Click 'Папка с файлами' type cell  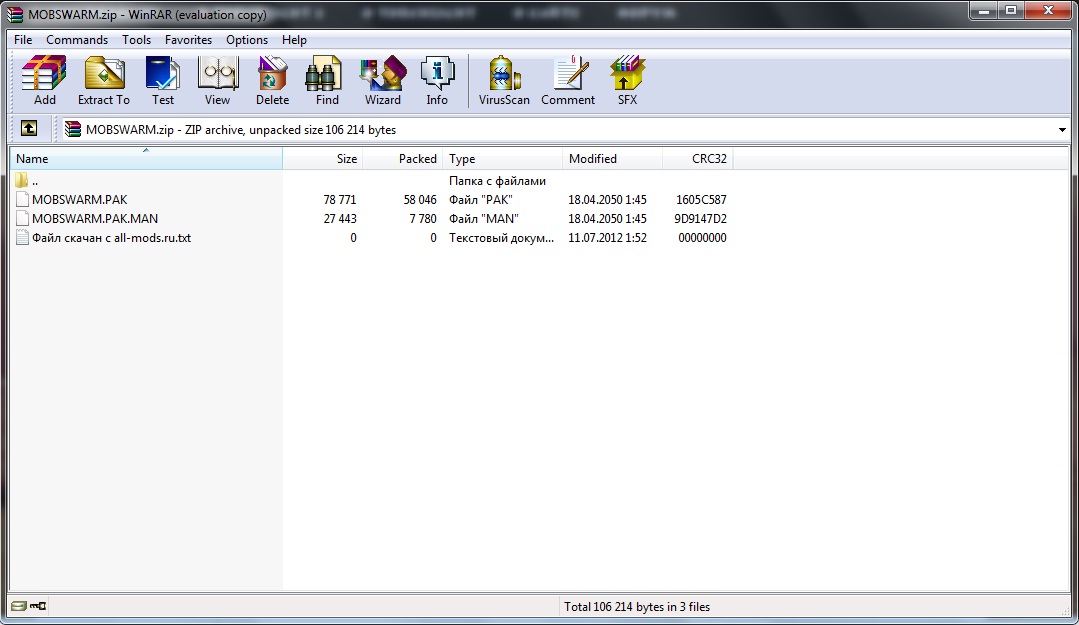498,181
